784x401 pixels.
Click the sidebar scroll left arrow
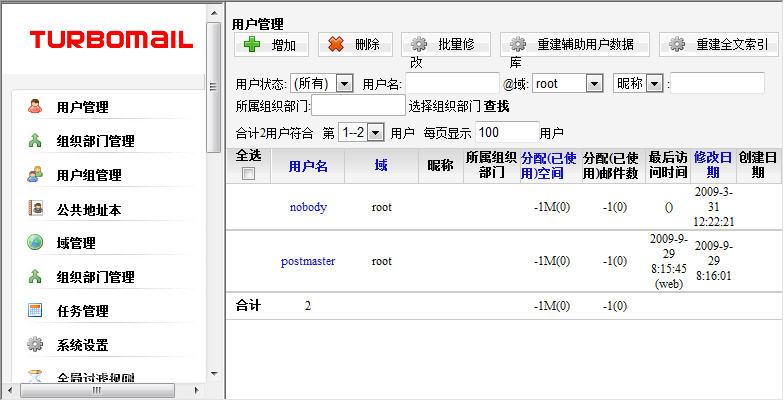coord(10,390)
